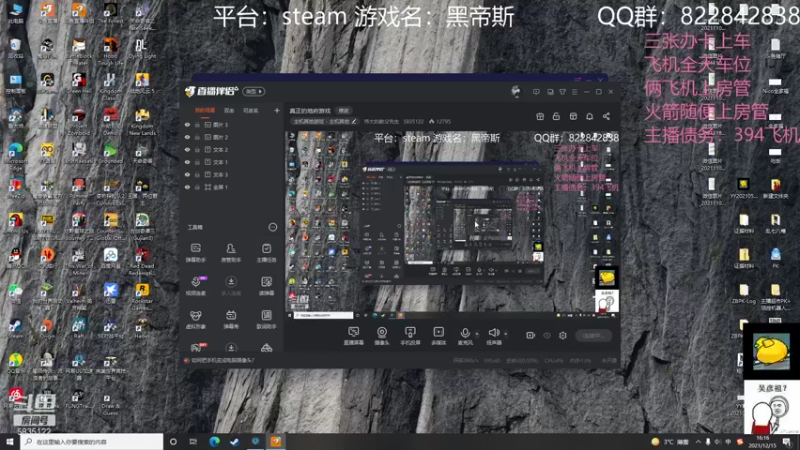Open the yellow duck image thumbnail
Viewport: 800px width, 450px height.
[771, 351]
